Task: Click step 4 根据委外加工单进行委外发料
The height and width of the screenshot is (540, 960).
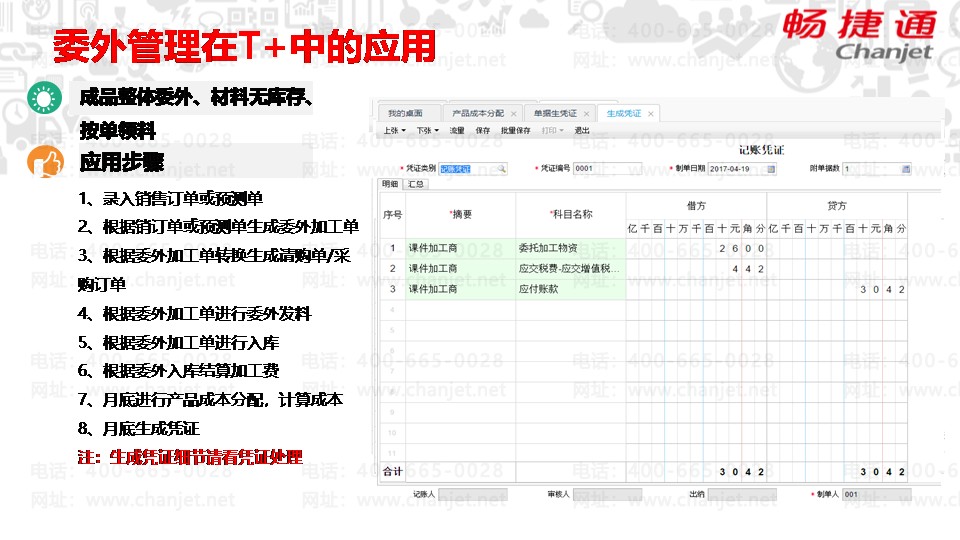Action: (x=195, y=314)
